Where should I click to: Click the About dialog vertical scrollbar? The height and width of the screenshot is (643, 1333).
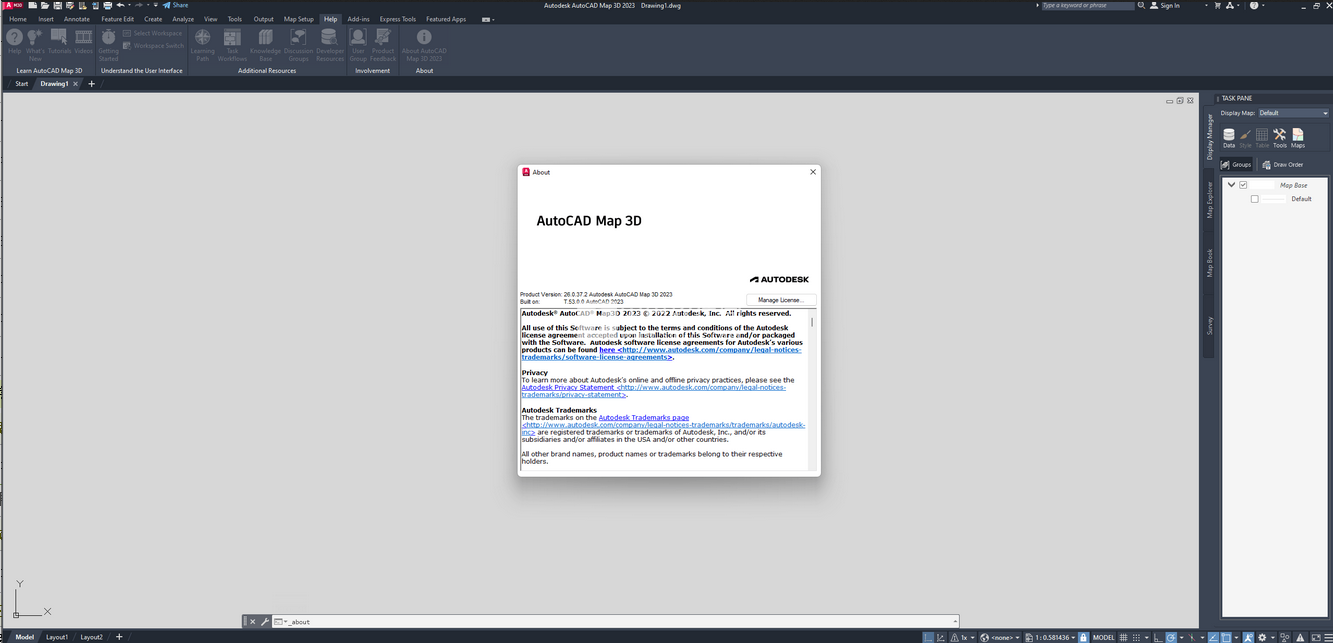click(x=812, y=390)
